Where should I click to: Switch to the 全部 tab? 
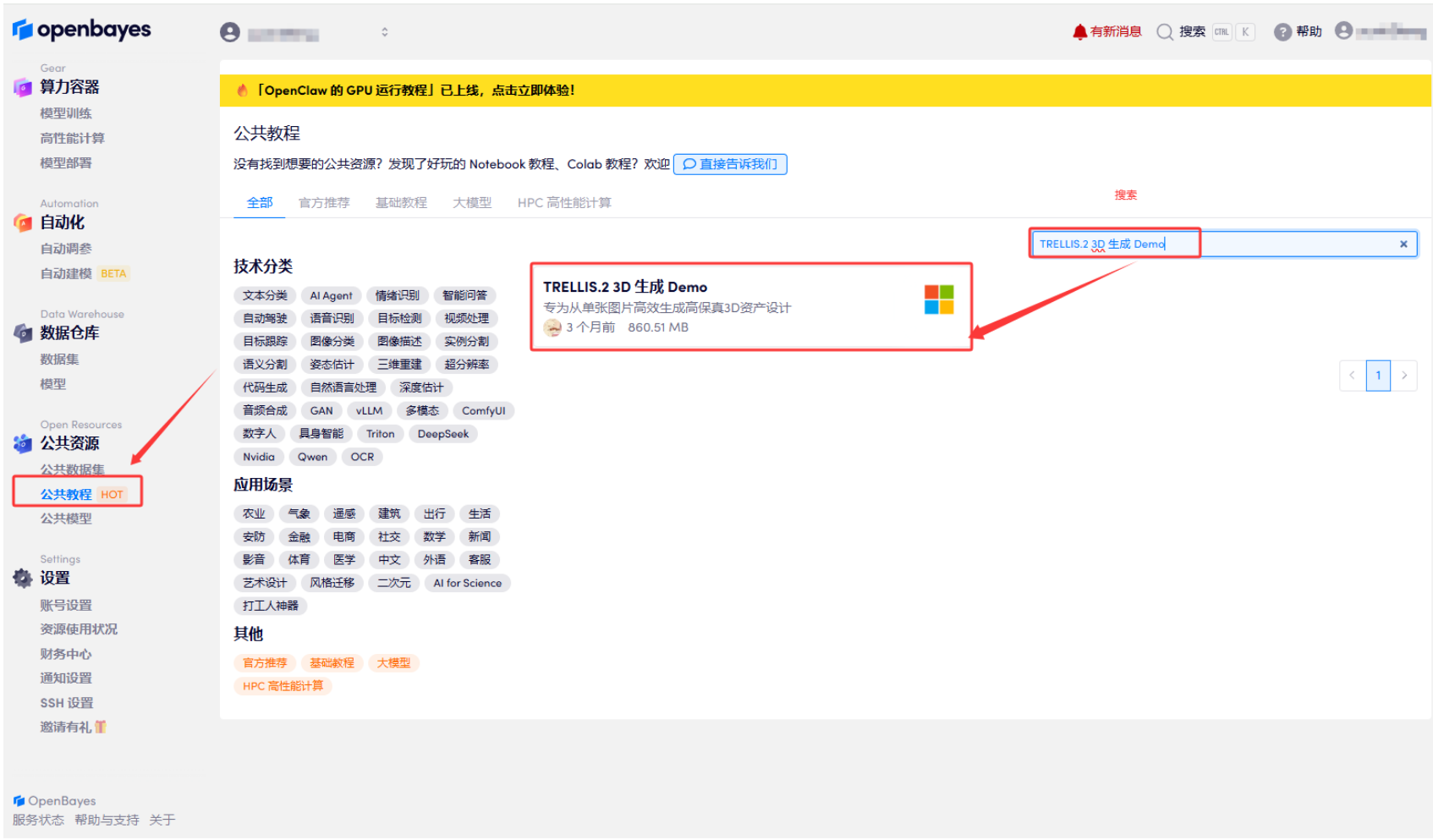(x=260, y=203)
